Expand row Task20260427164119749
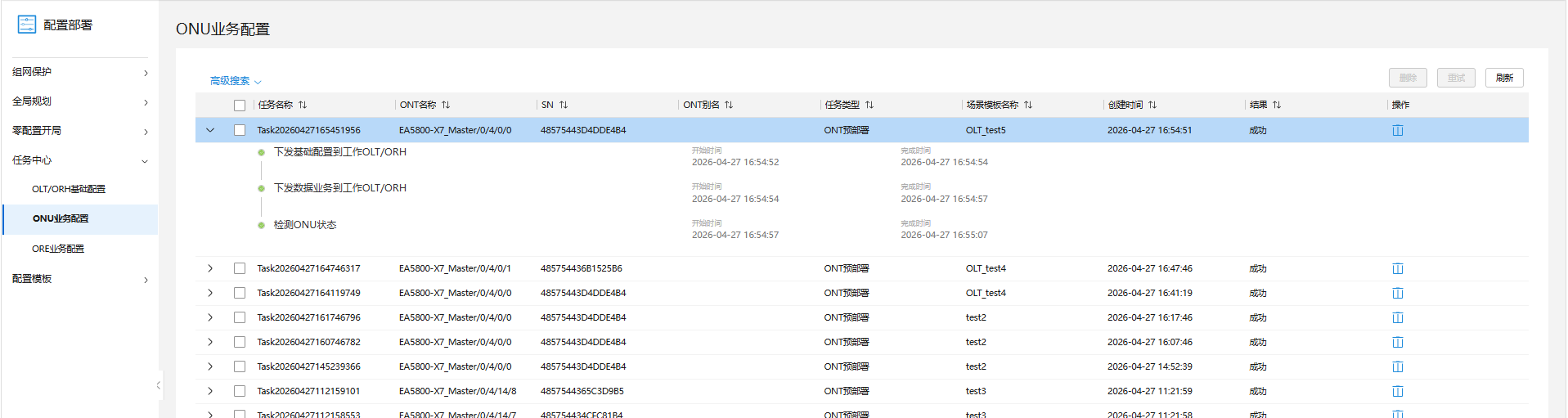Image resolution: width=1568 pixels, height=418 pixels. (210, 293)
